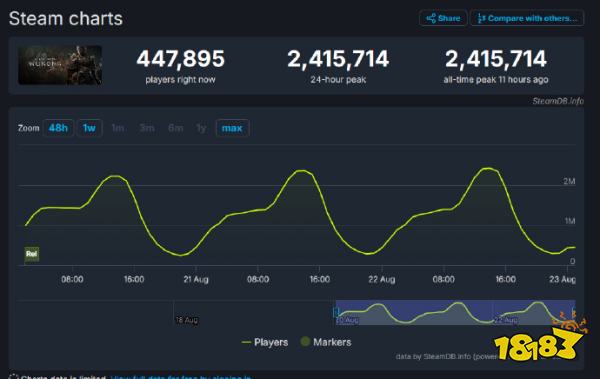Open Compare with others option

[x=527, y=18]
